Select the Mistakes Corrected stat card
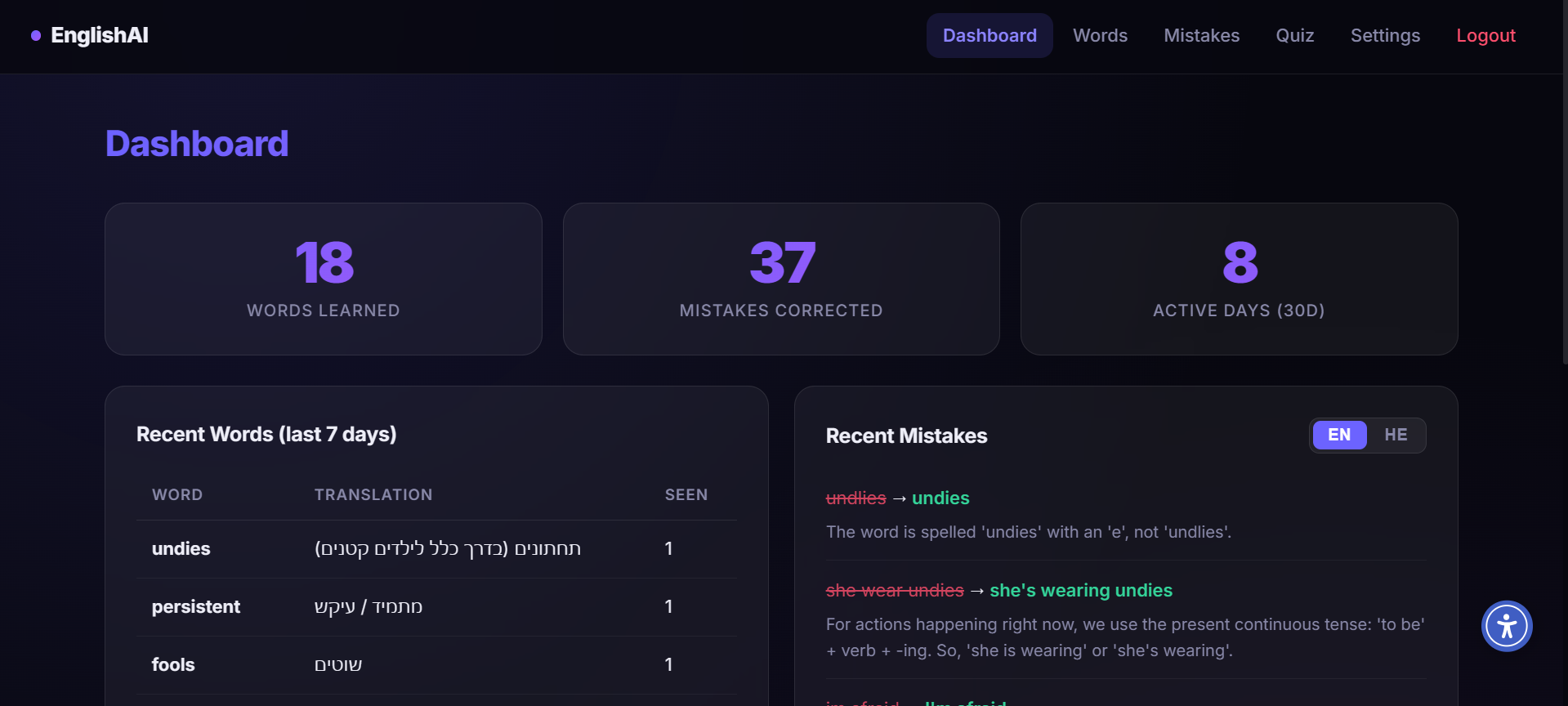 coord(780,279)
